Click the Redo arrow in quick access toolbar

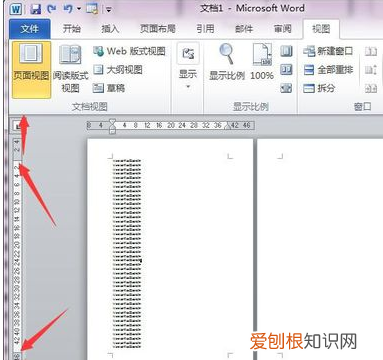click(x=52, y=9)
